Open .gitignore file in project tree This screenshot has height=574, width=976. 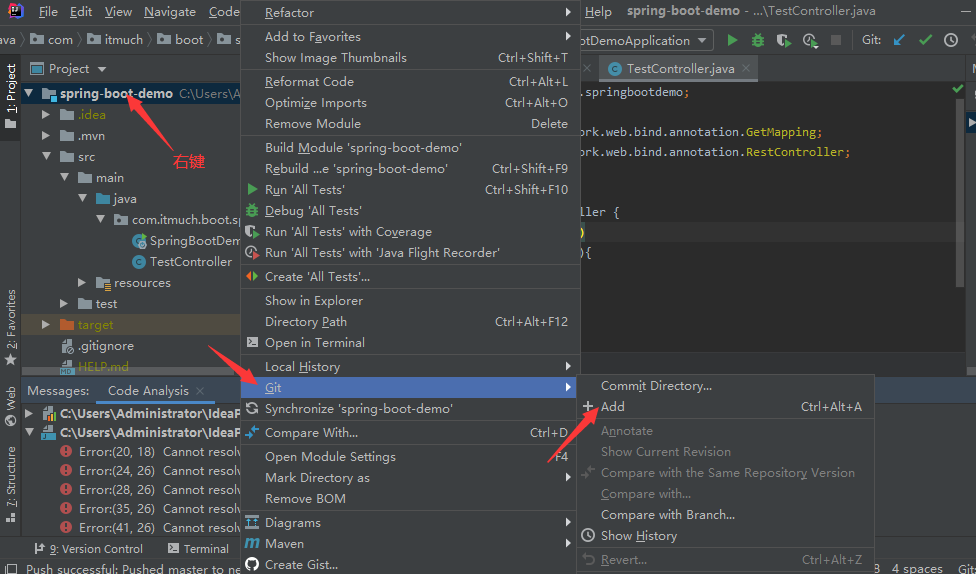tap(97, 346)
